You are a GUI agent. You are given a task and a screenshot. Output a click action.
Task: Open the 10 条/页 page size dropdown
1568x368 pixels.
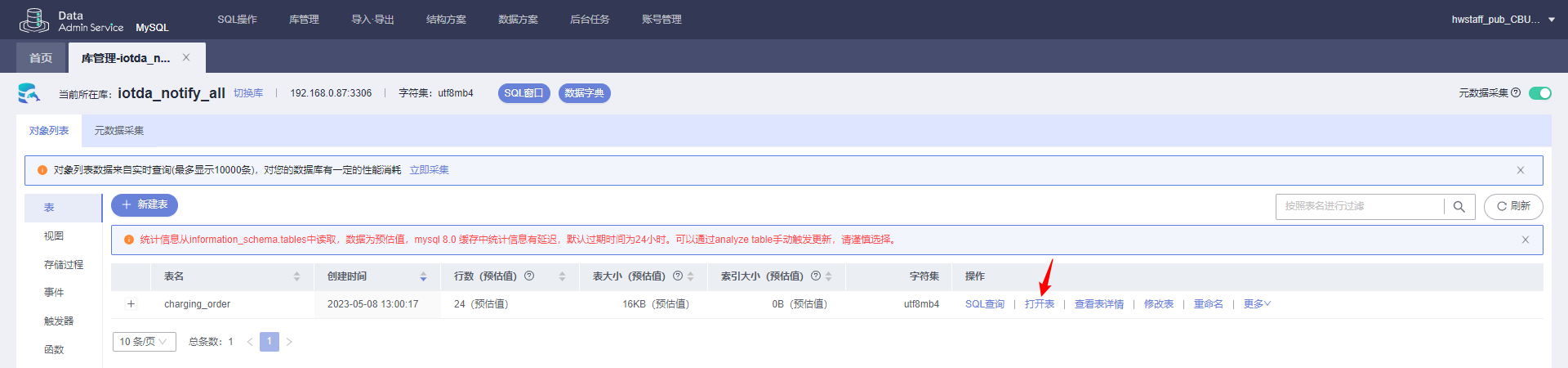145,342
